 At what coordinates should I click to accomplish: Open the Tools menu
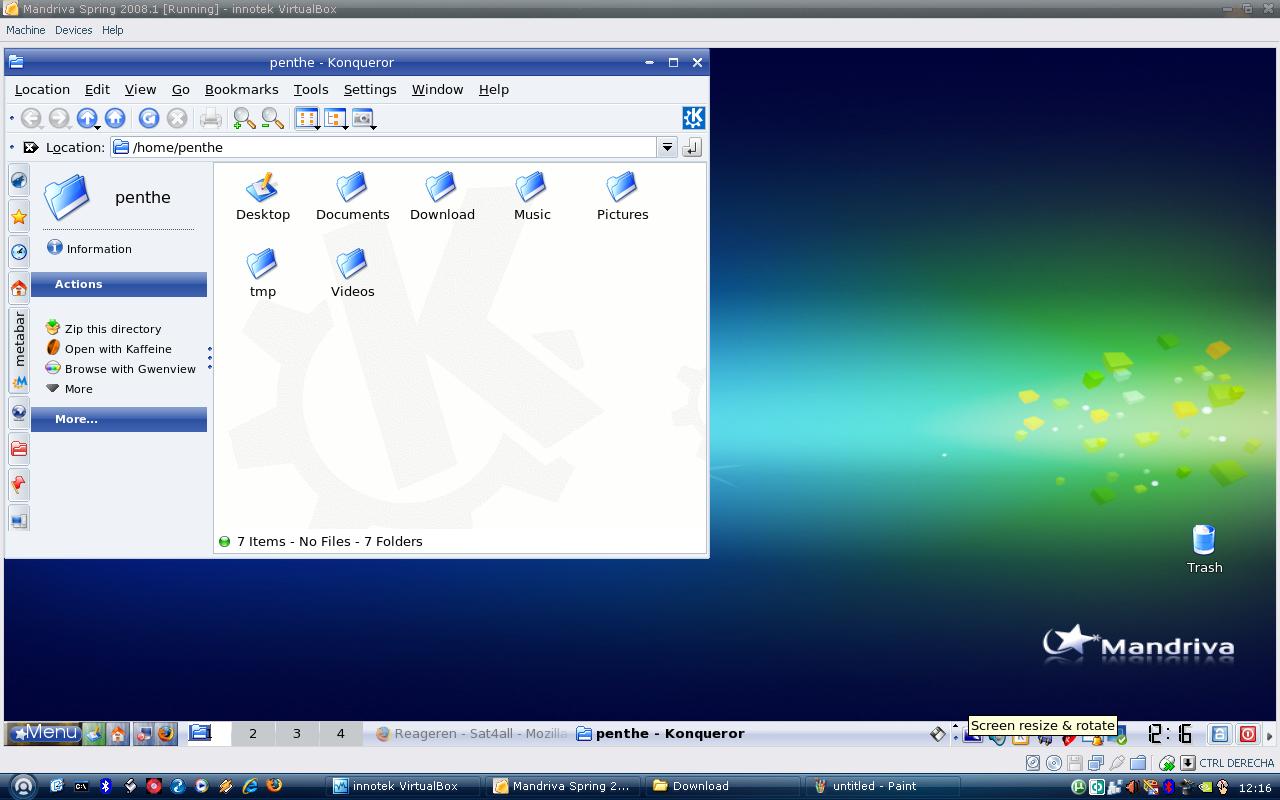311,89
